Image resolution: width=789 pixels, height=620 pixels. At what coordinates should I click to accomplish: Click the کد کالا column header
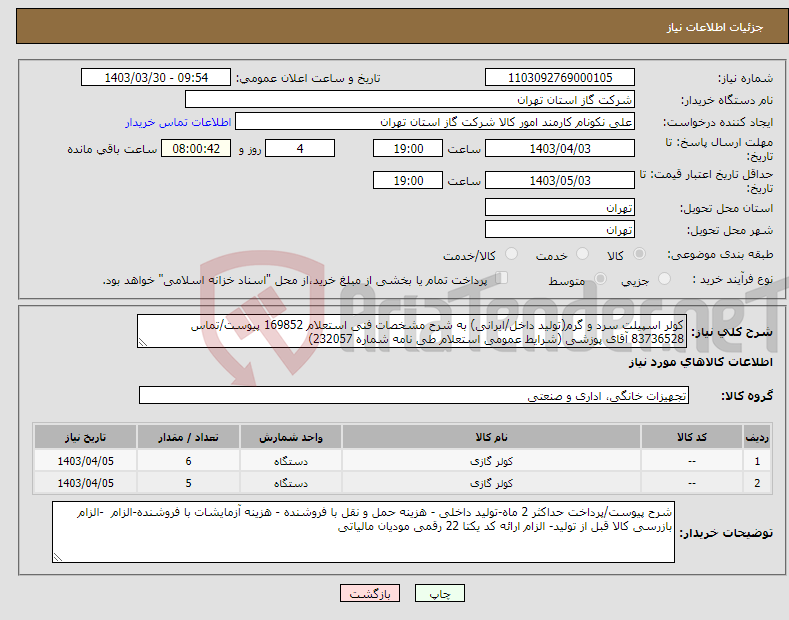click(x=691, y=437)
